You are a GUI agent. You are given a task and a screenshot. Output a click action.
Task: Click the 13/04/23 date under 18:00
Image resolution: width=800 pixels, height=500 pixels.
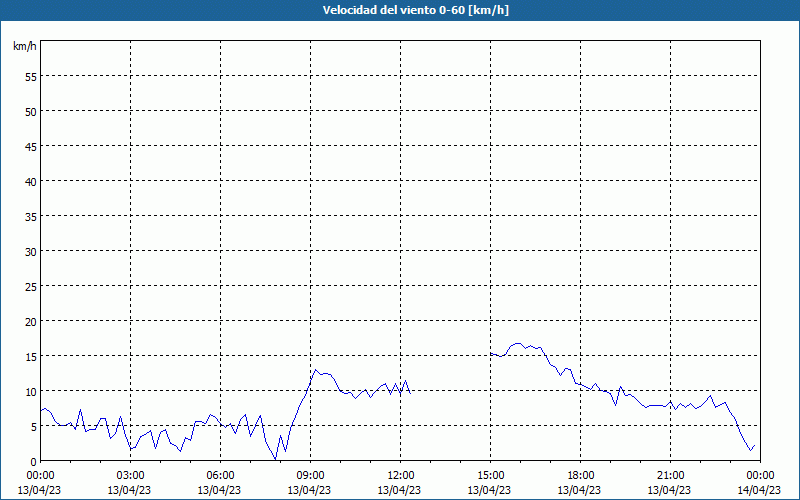pos(580,490)
